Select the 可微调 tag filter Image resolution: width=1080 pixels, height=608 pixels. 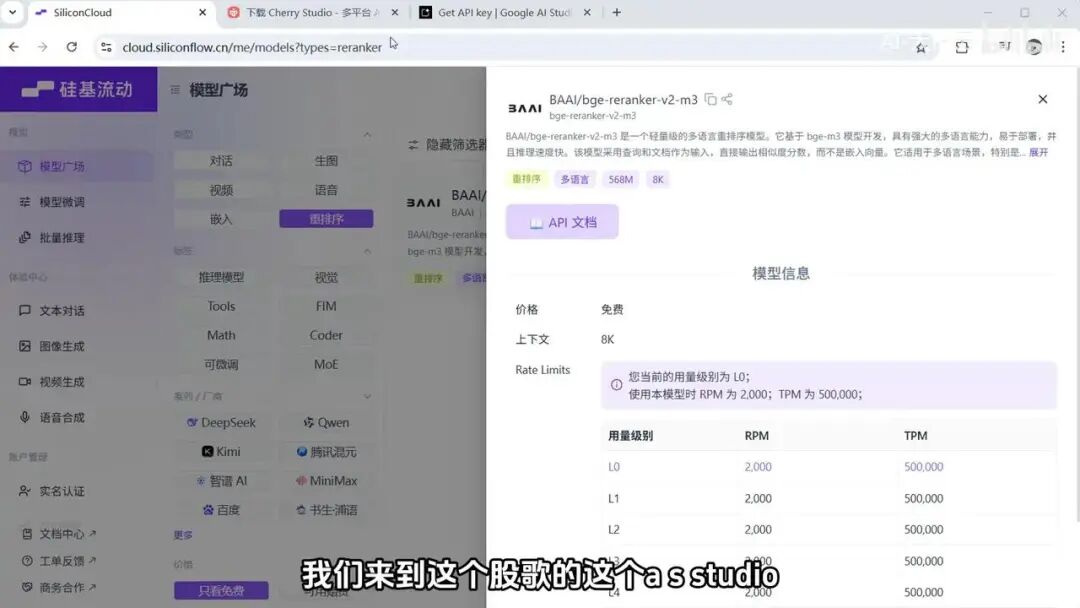(221, 364)
